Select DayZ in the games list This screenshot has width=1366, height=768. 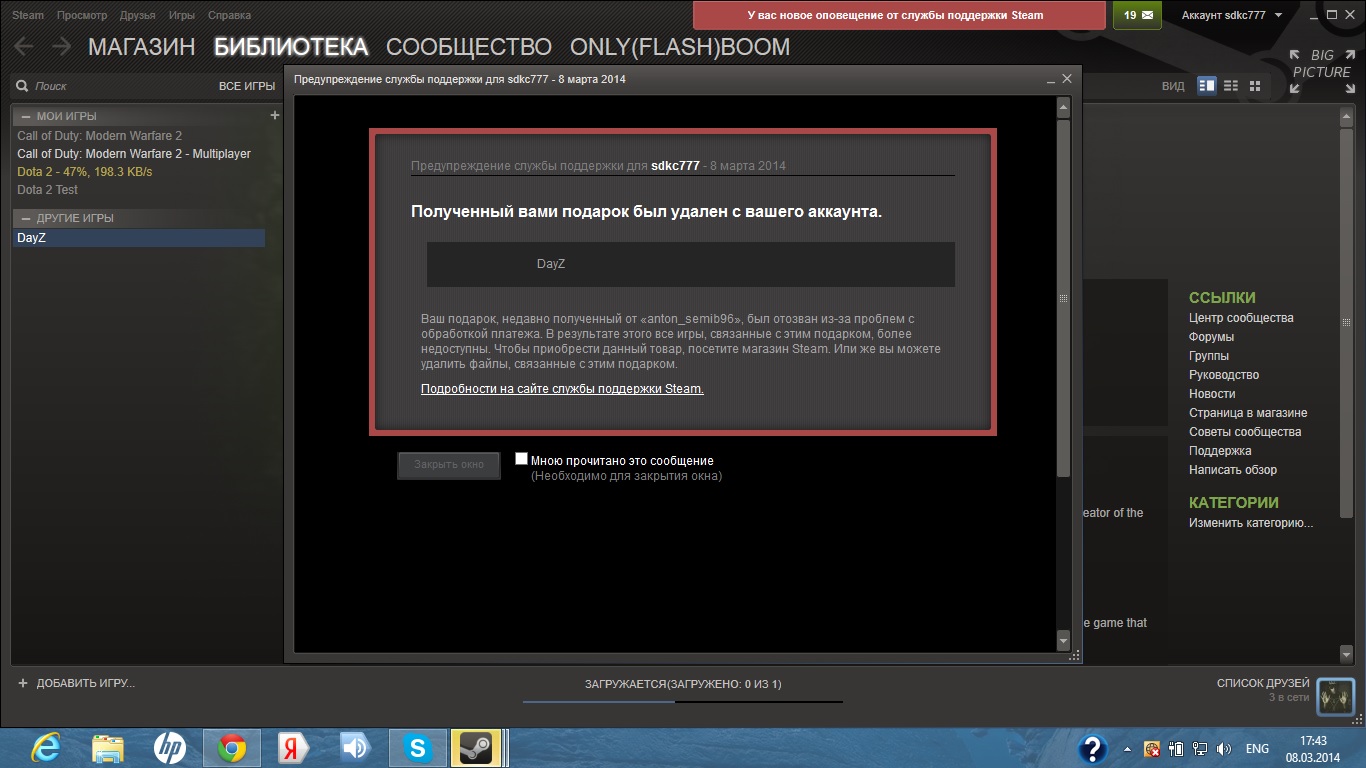point(138,238)
